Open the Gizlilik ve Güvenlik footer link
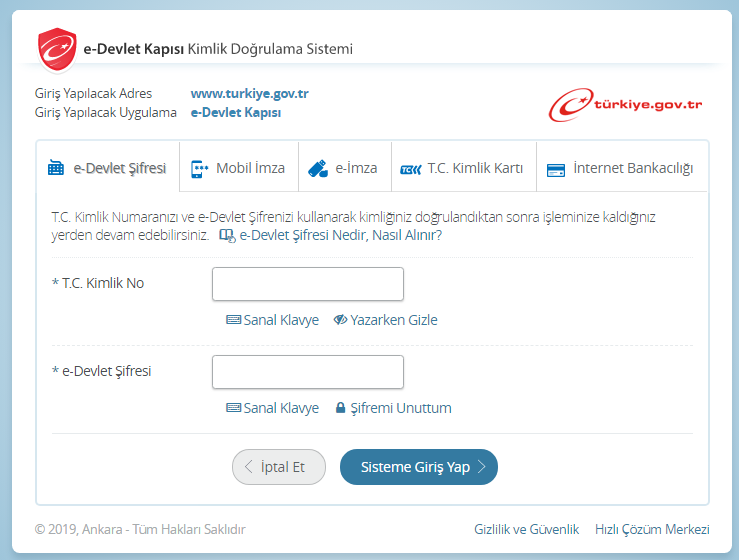 tap(526, 530)
